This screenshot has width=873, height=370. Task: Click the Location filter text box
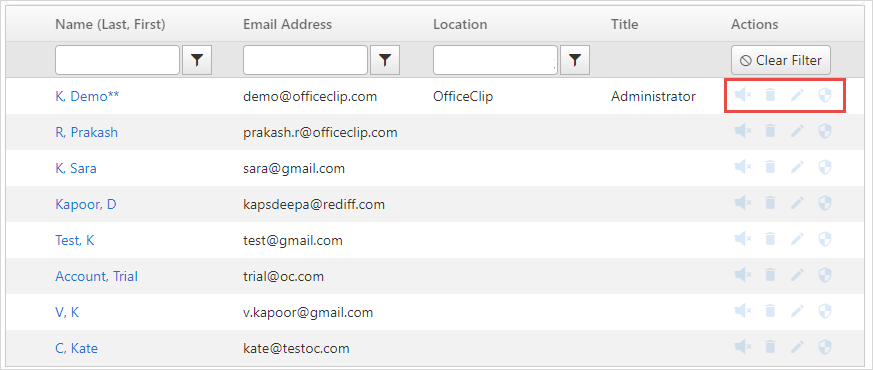tap(496, 60)
